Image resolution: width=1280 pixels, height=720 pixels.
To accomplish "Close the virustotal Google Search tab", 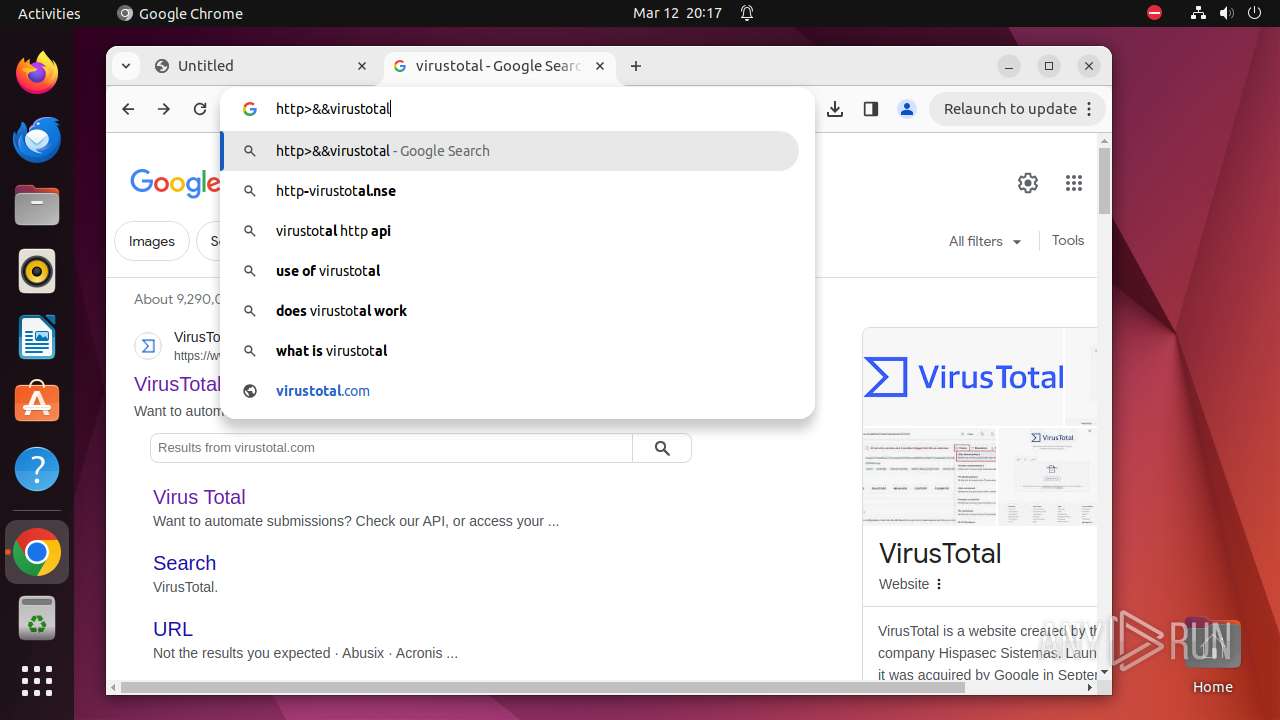I will 600,66.
